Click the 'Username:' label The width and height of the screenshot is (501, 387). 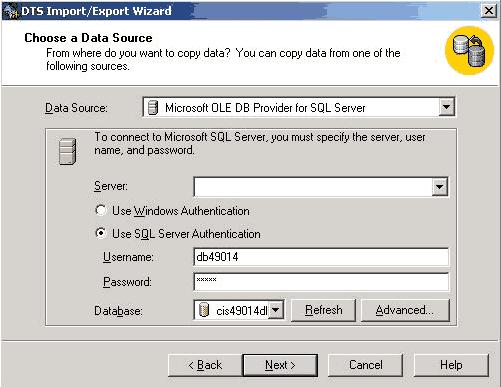click(128, 257)
